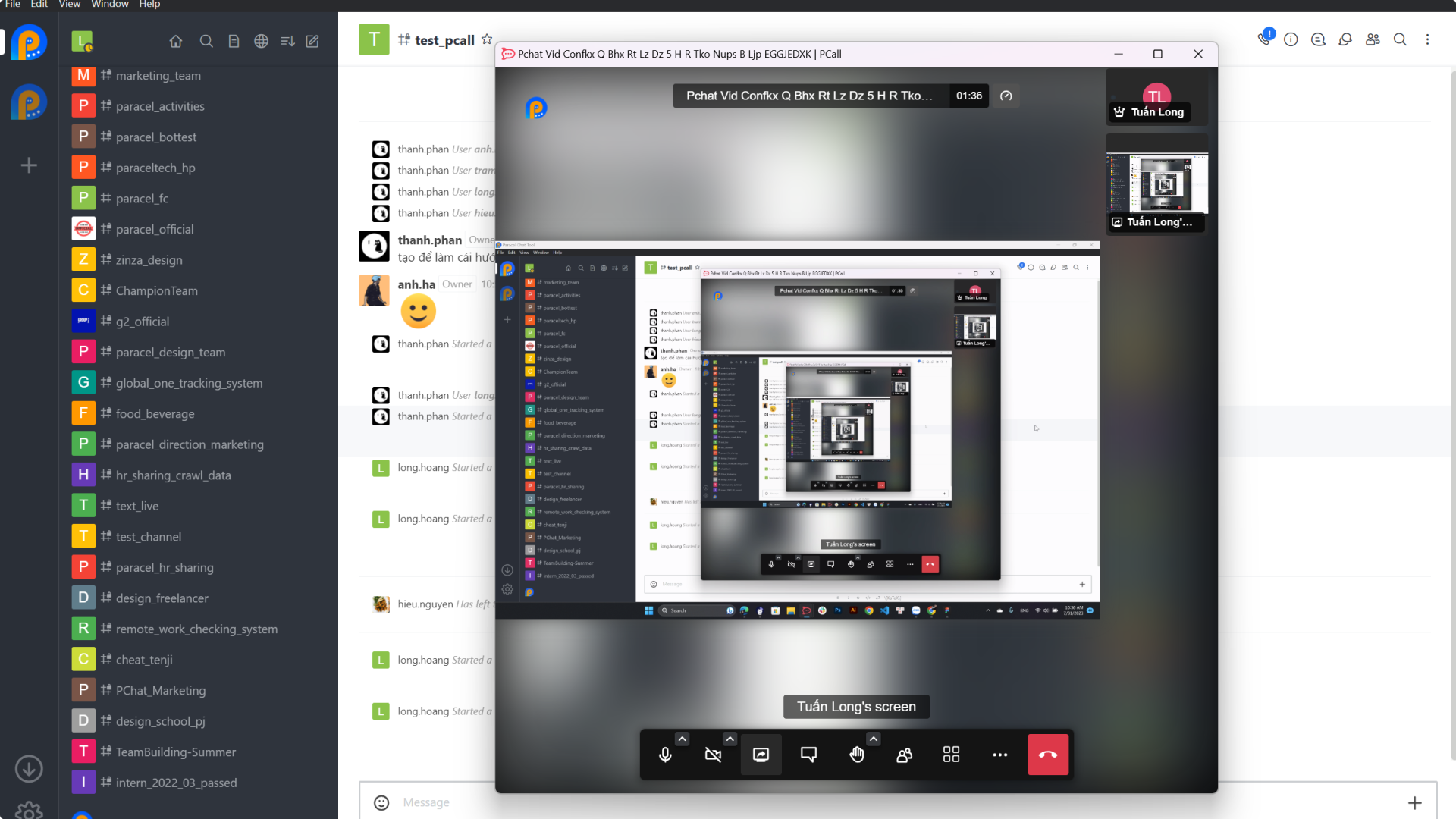This screenshot has width=1456, height=819.
Task: Expand camera options chevron
Action: coord(730,739)
